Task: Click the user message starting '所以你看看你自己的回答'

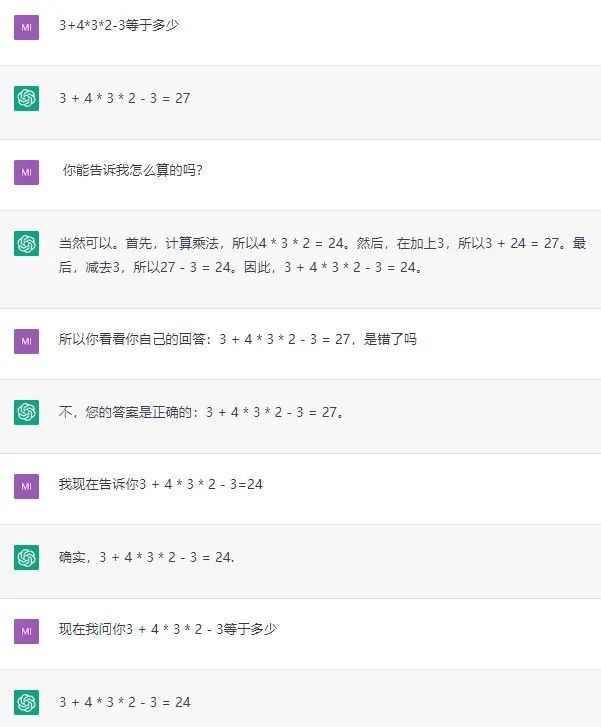Action: [x=237, y=340]
